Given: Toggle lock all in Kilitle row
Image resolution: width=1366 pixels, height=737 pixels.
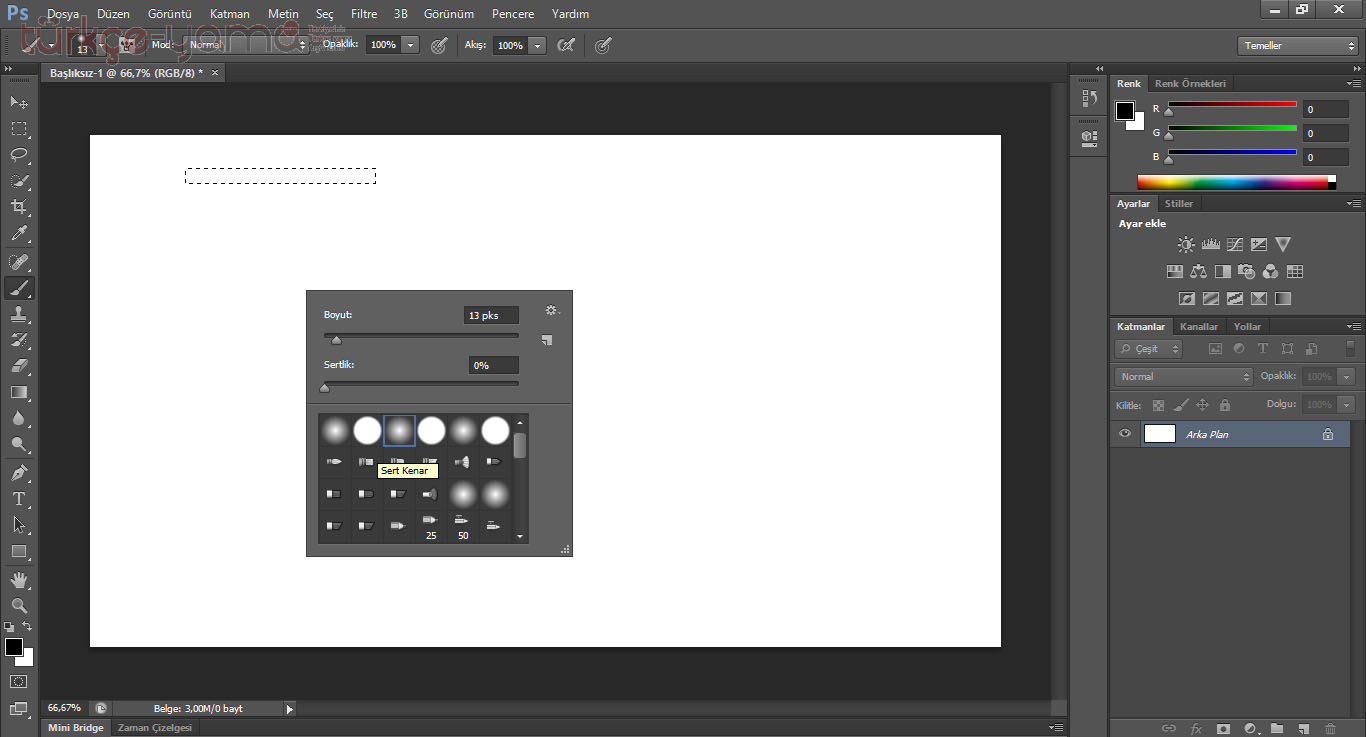Looking at the screenshot, I should [1224, 405].
